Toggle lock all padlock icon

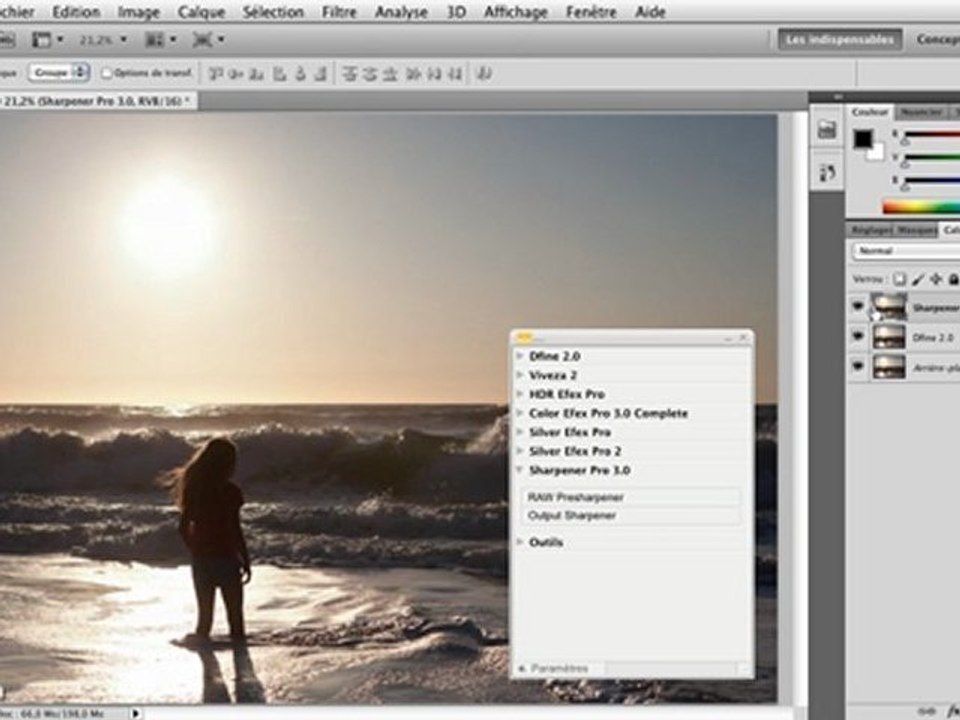tap(953, 279)
